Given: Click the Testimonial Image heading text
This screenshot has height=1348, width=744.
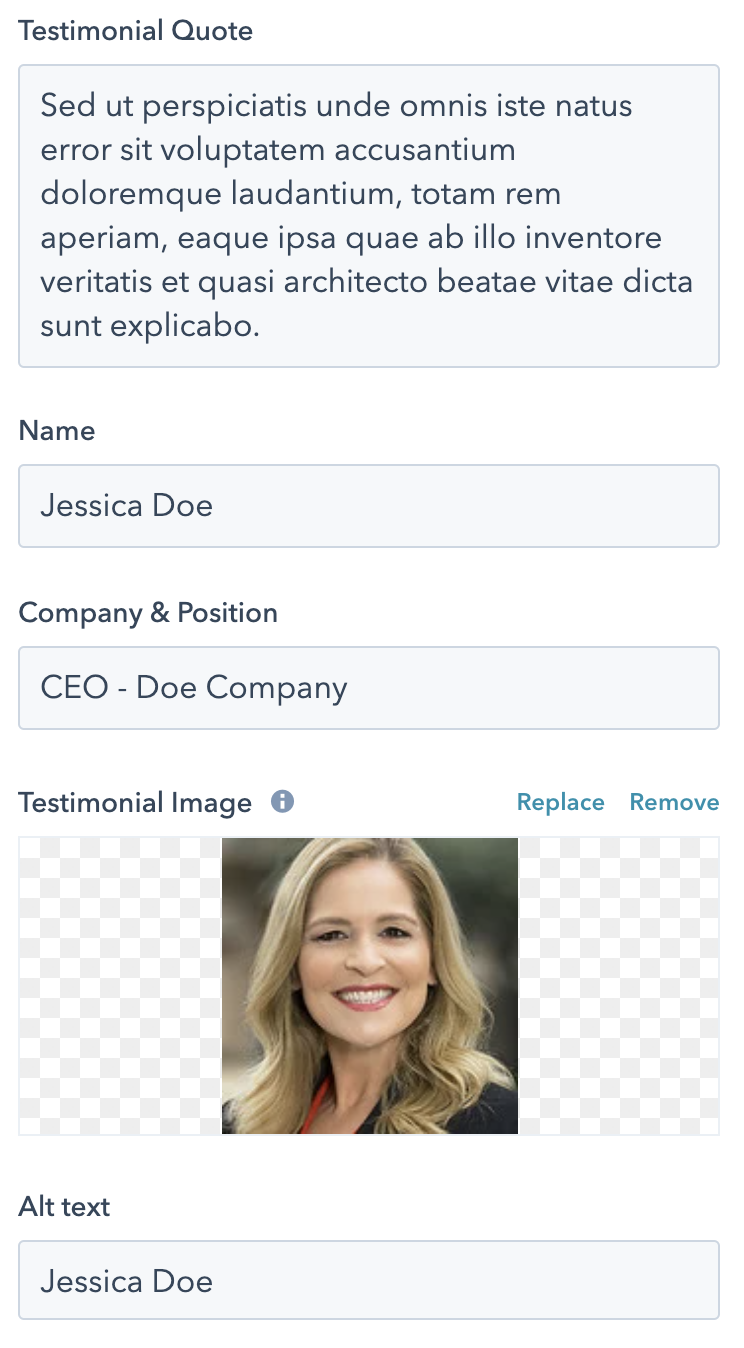Looking at the screenshot, I should click(x=134, y=801).
